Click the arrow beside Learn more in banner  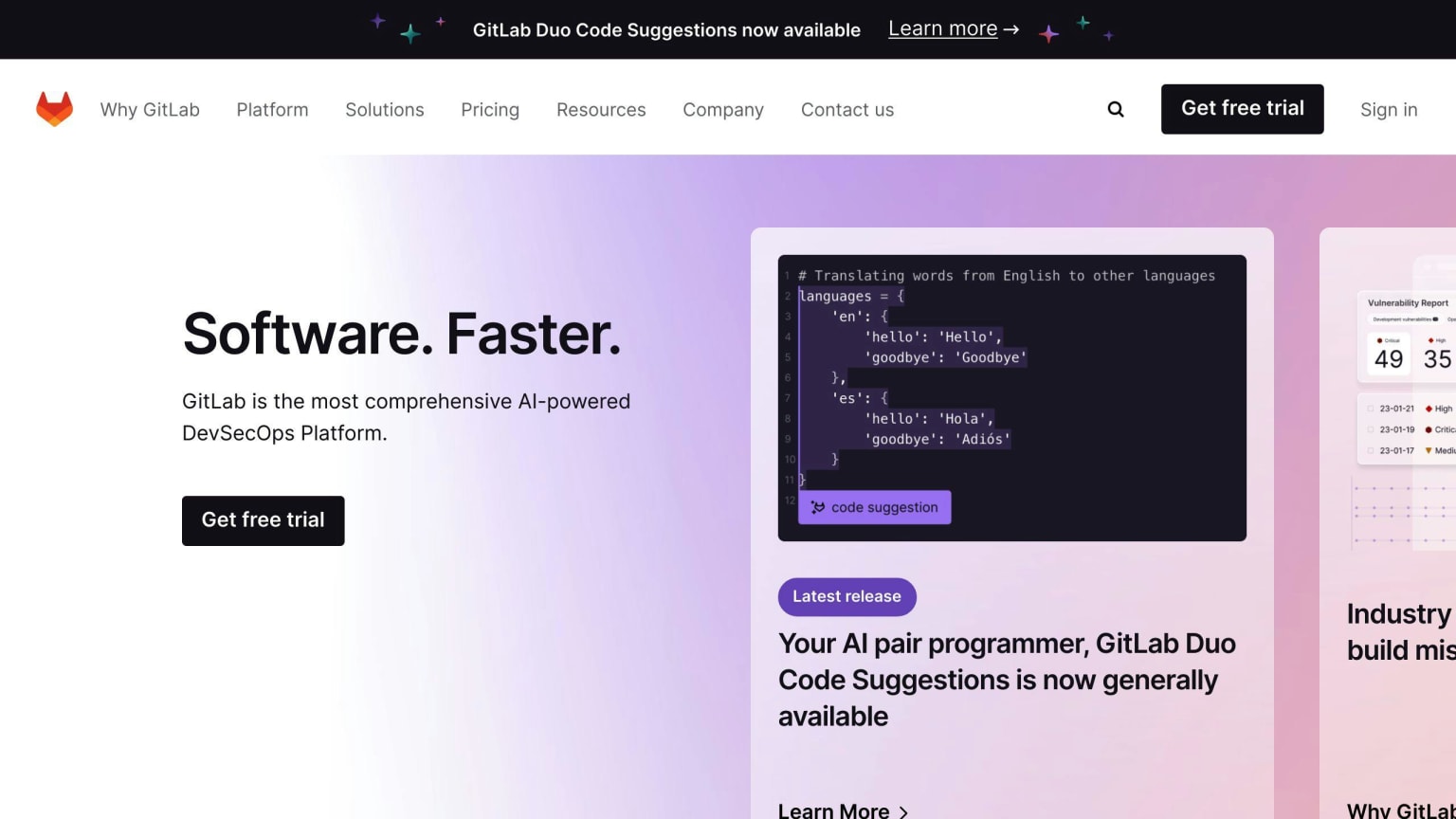(1011, 29)
